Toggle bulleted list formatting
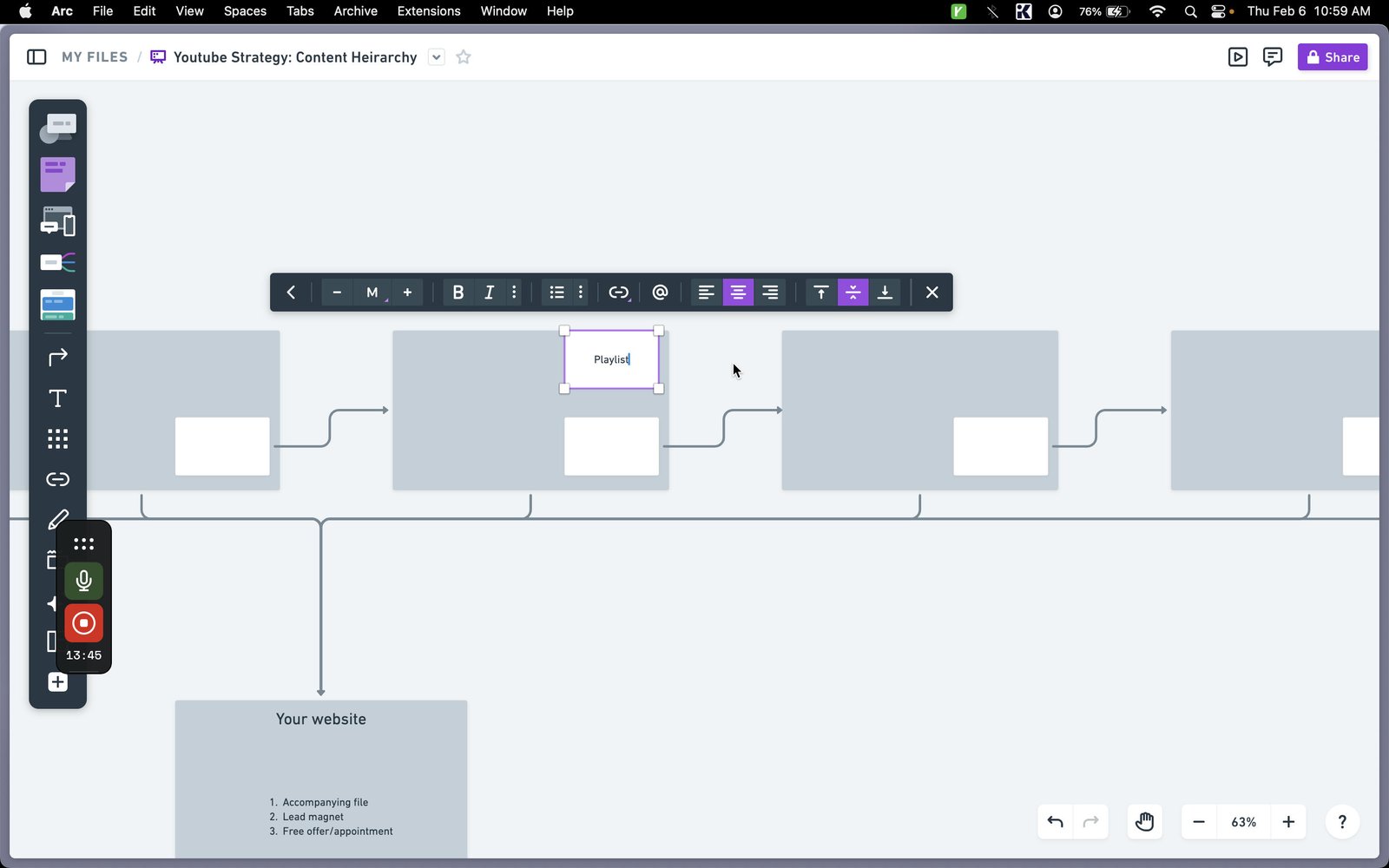The image size is (1389, 868). (x=557, y=293)
